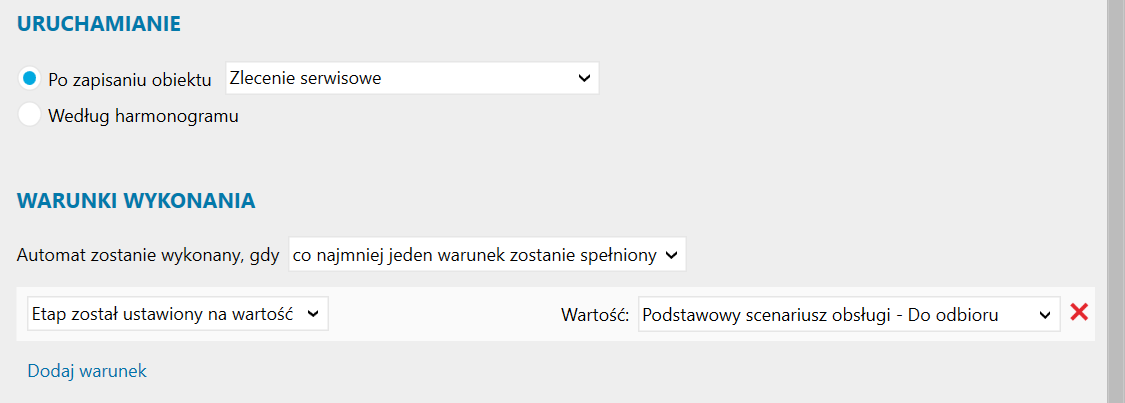1125x403 pixels.
Task: Select the 'Według harmonogramu' radio button
Action: click(30, 115)
